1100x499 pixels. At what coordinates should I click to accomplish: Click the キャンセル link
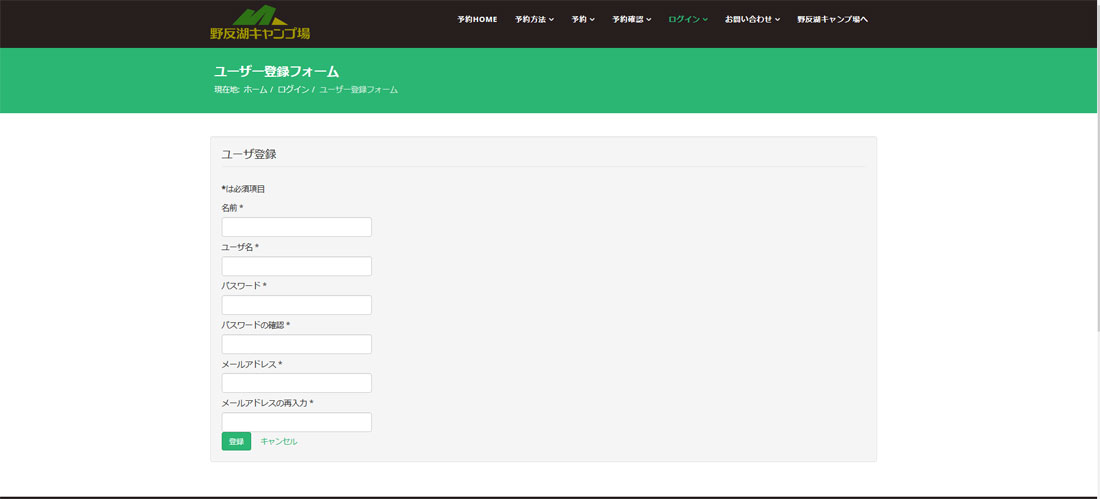pyautogui.click(x=279, y=441)
